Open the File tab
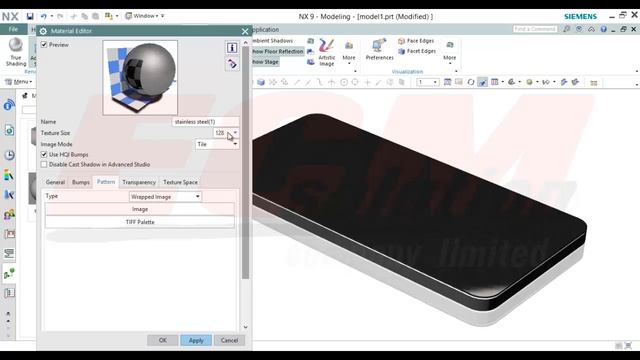The width and height of the screenshot is (640, 360). pyautogui.click(x=13, y=29)
